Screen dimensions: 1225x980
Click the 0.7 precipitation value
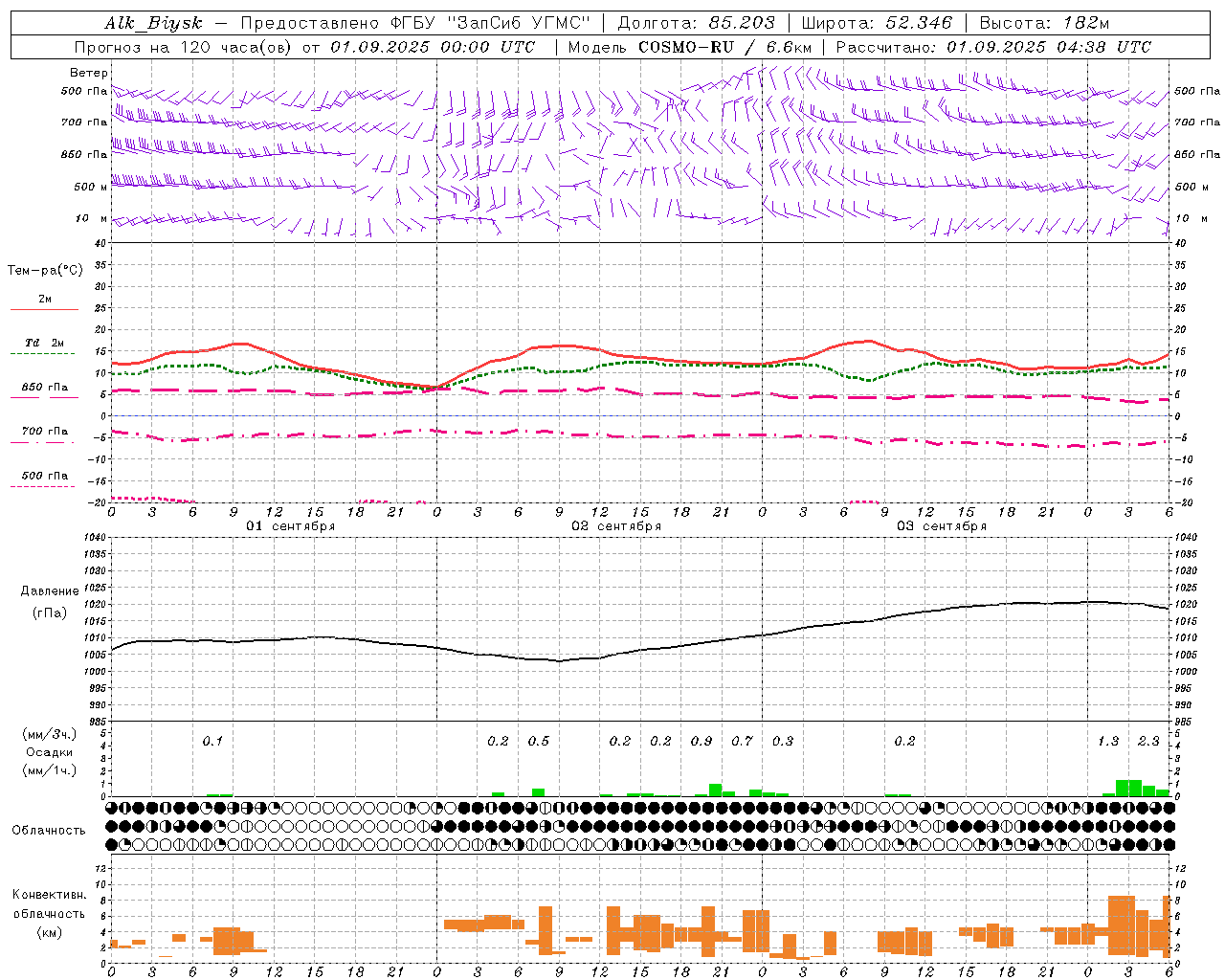(x=742, y=741)
